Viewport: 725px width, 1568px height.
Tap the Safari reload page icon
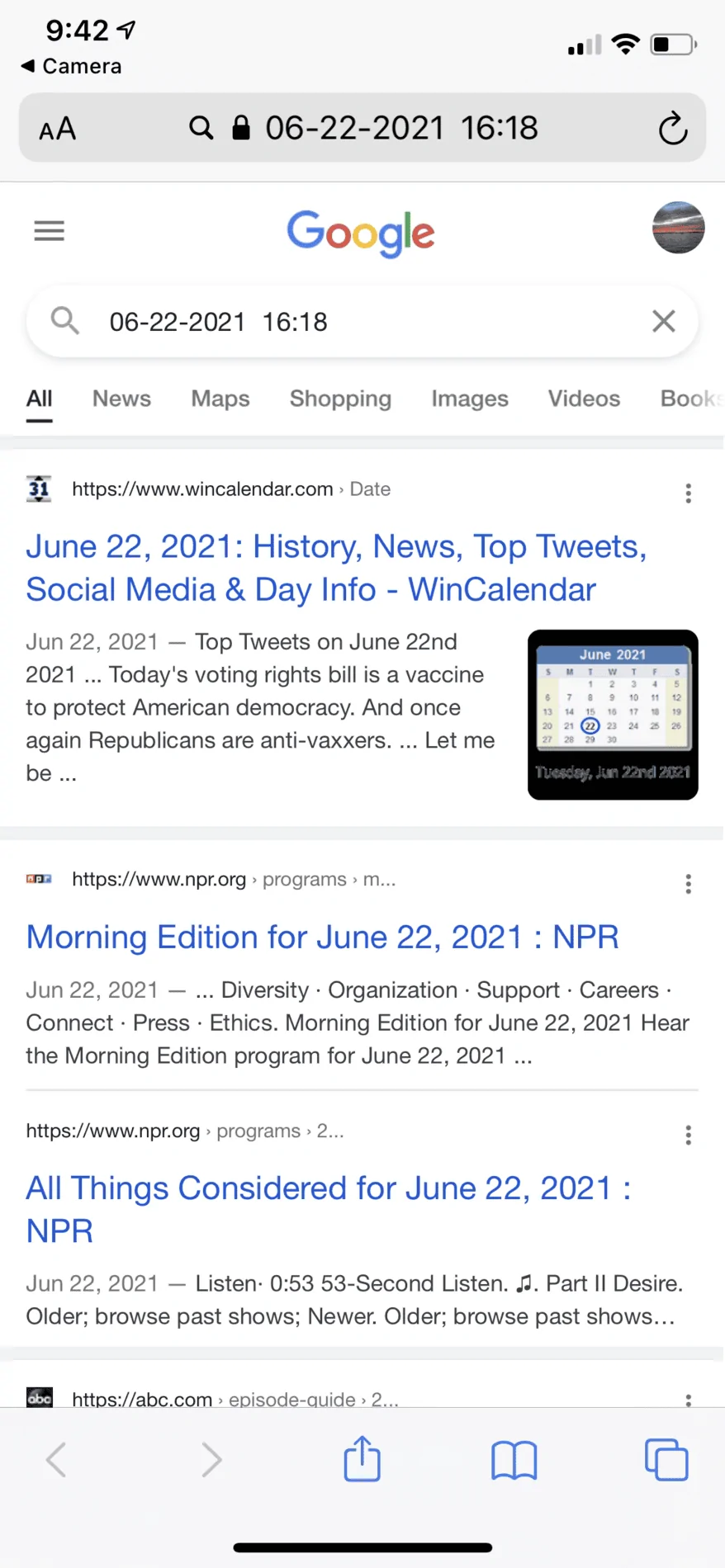[x=673, y=128]
